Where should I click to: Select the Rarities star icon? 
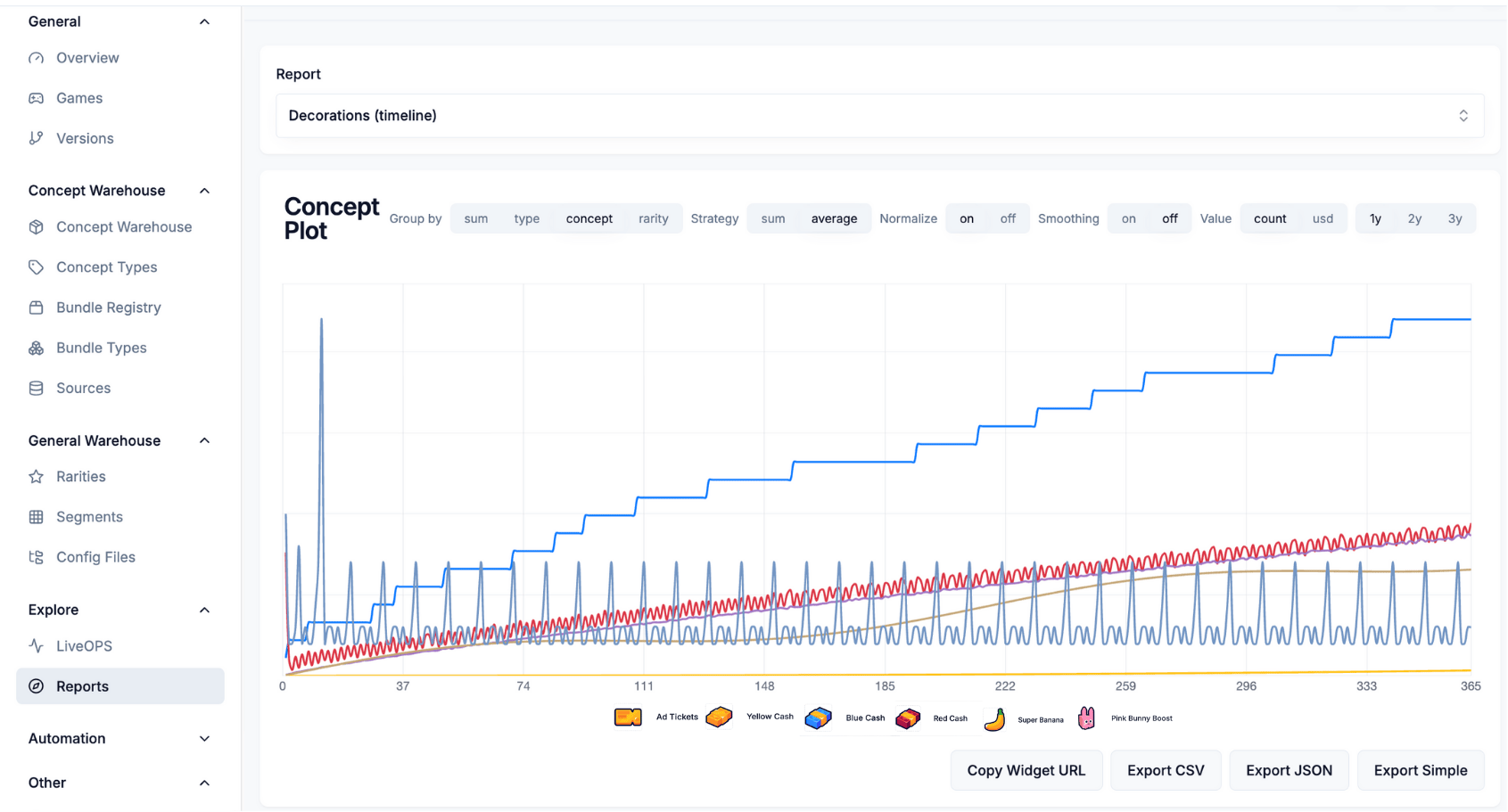coord(36,476)
